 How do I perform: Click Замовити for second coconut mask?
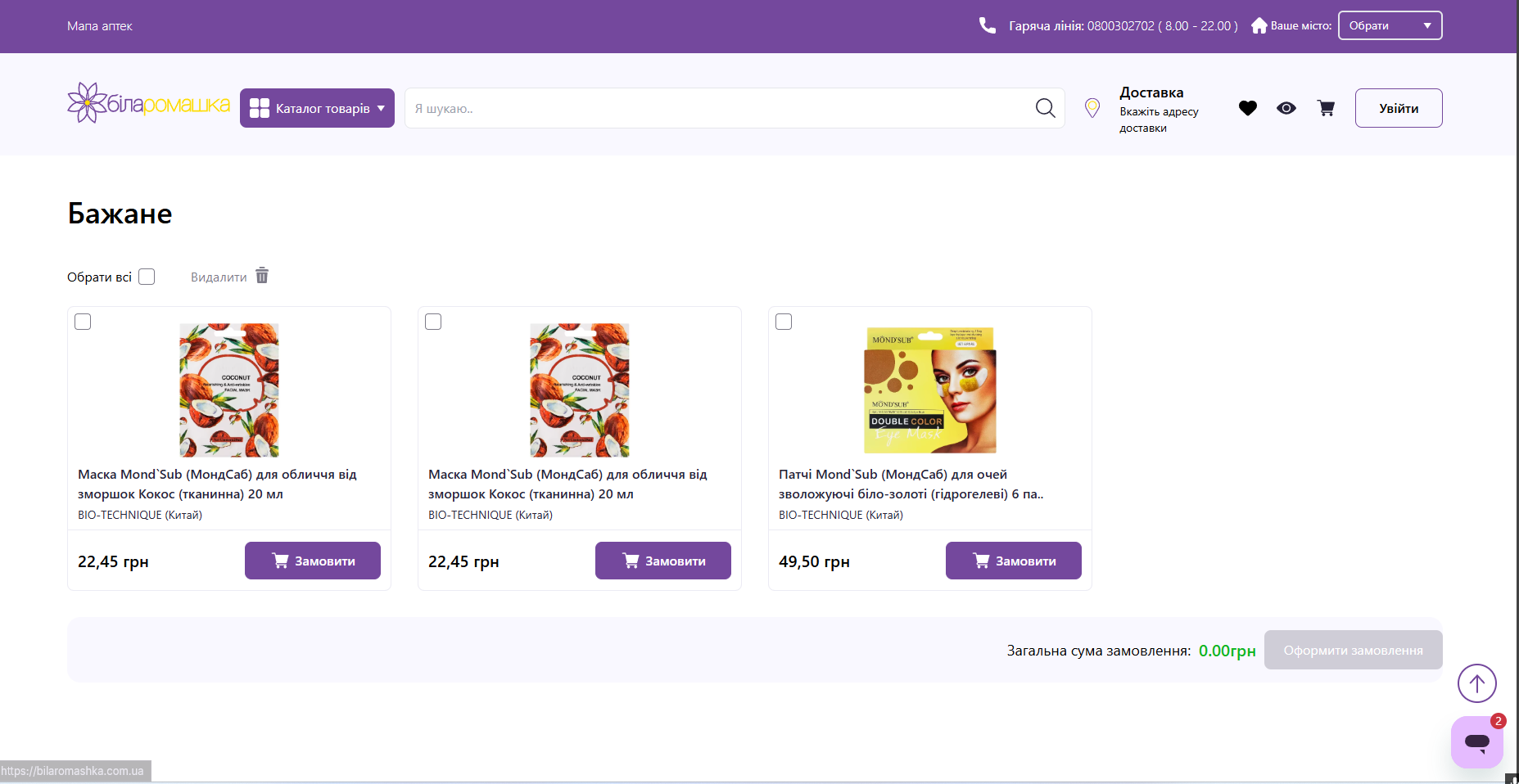663,561
